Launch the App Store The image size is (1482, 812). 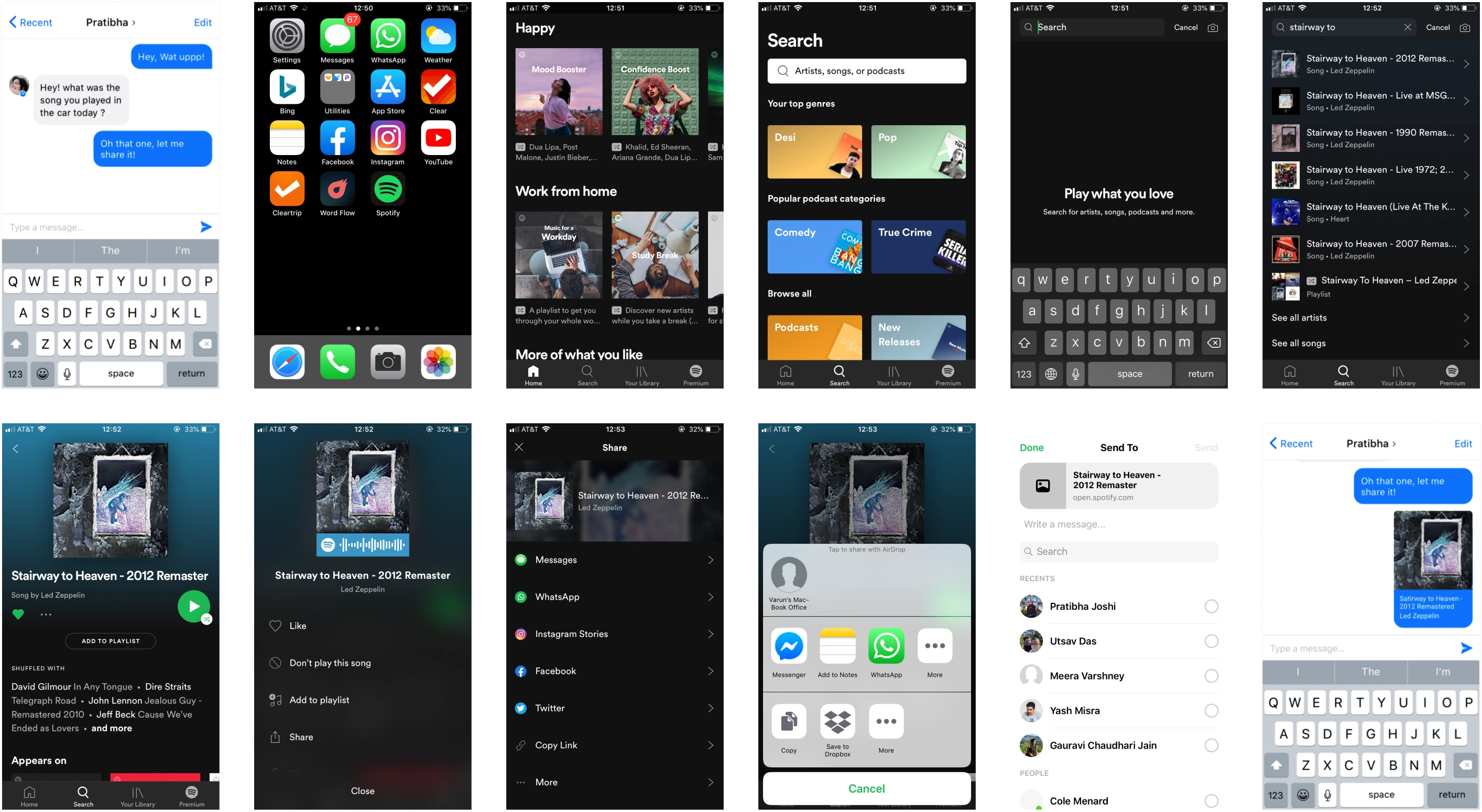pyautogui.click(x=388, y=87)
